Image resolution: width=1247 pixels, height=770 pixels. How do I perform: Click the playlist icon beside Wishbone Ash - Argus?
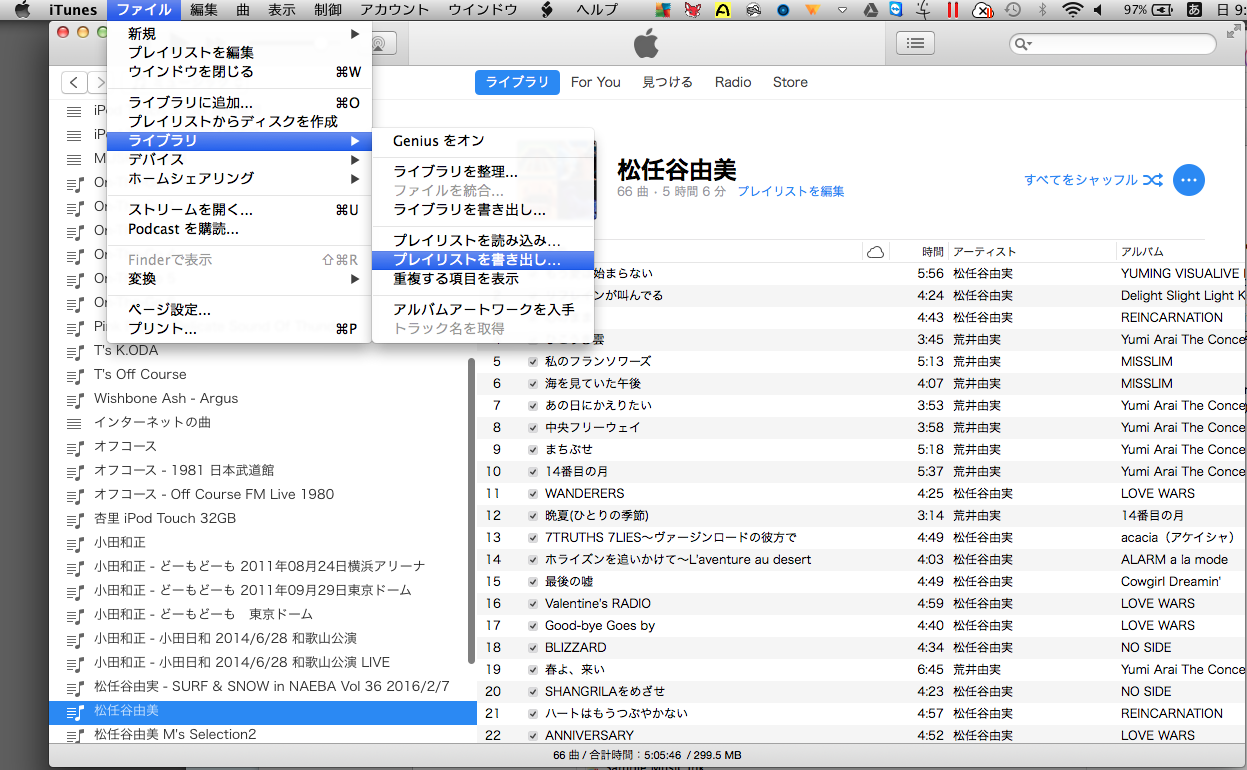click(74, 400)
